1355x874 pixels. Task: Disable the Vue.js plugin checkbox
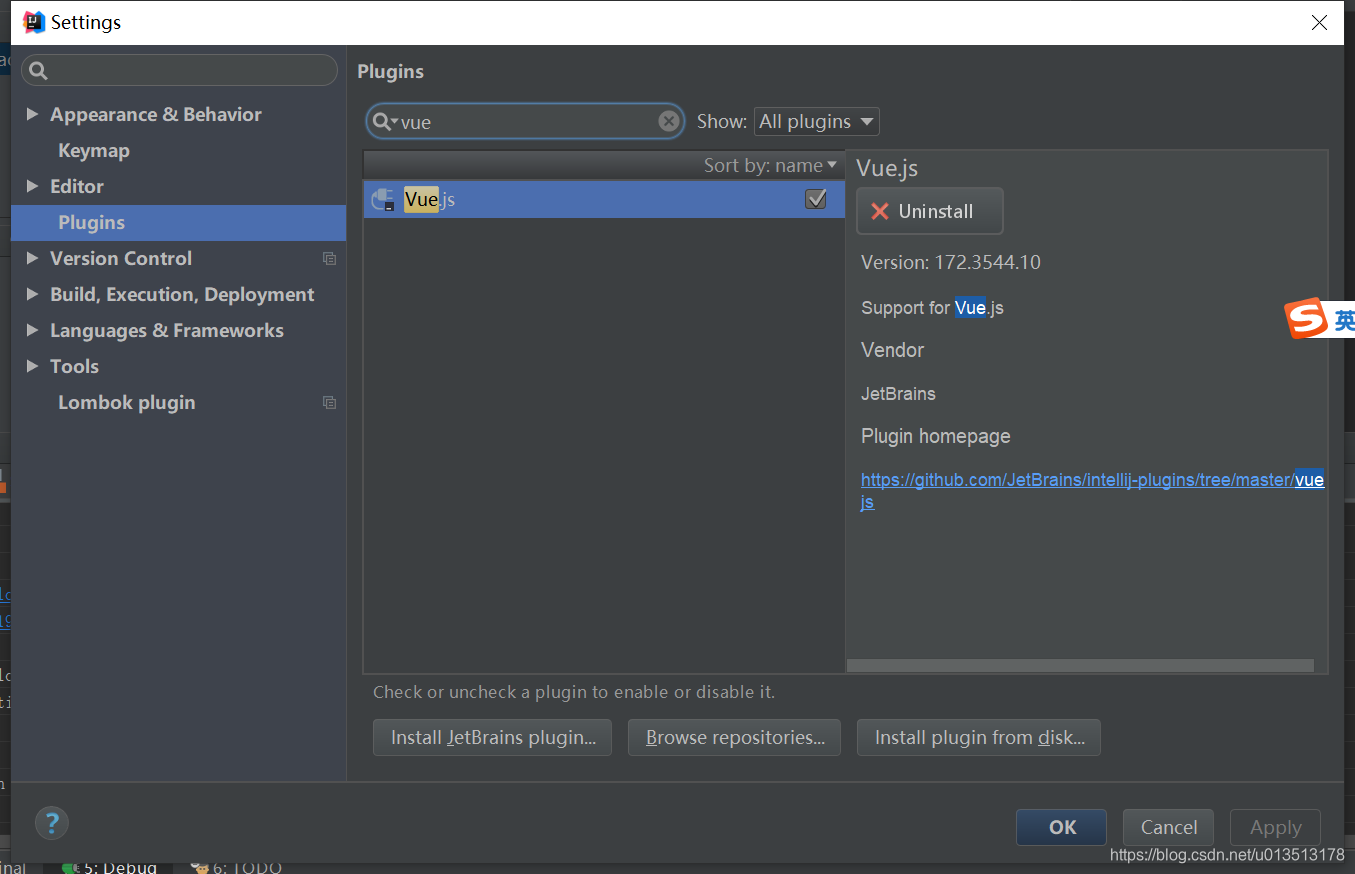[815, 199]
